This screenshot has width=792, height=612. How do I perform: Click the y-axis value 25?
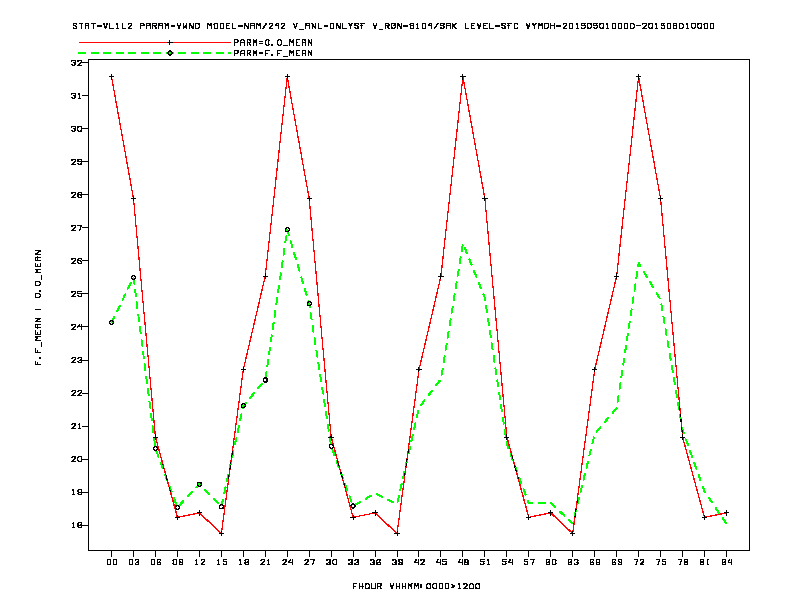pos(76,294)
